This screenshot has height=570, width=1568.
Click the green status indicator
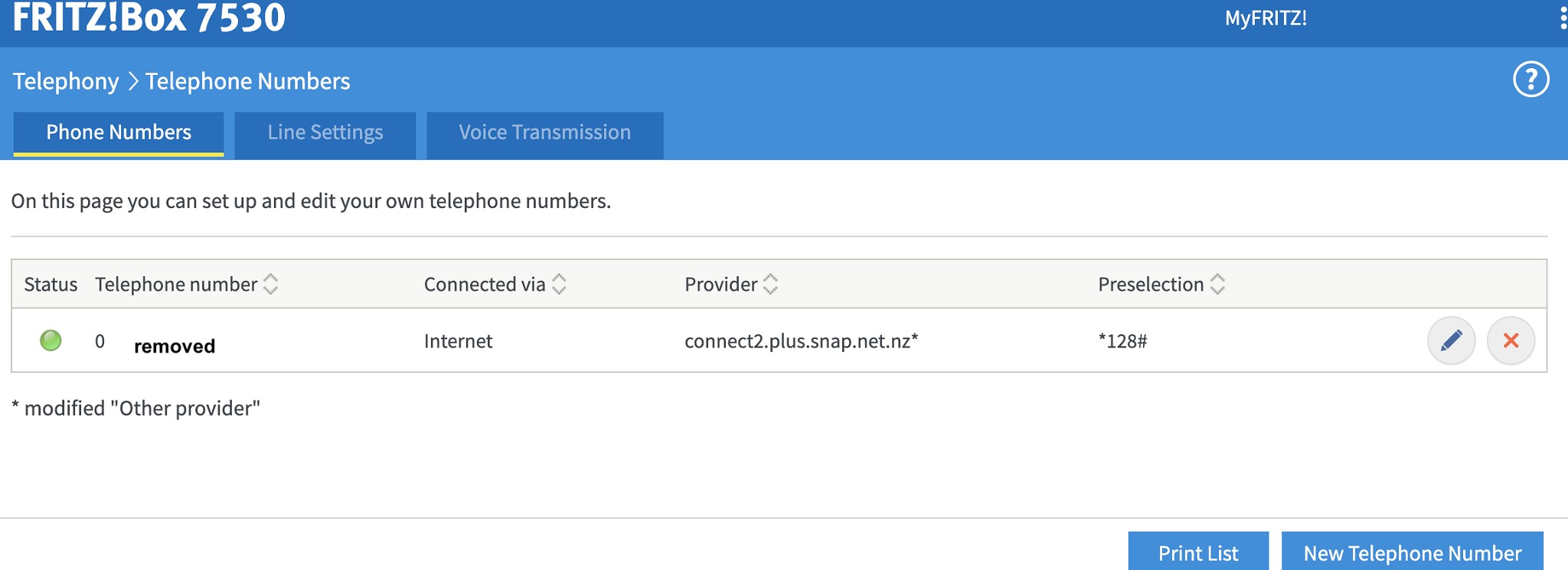[x=51, y=340]
